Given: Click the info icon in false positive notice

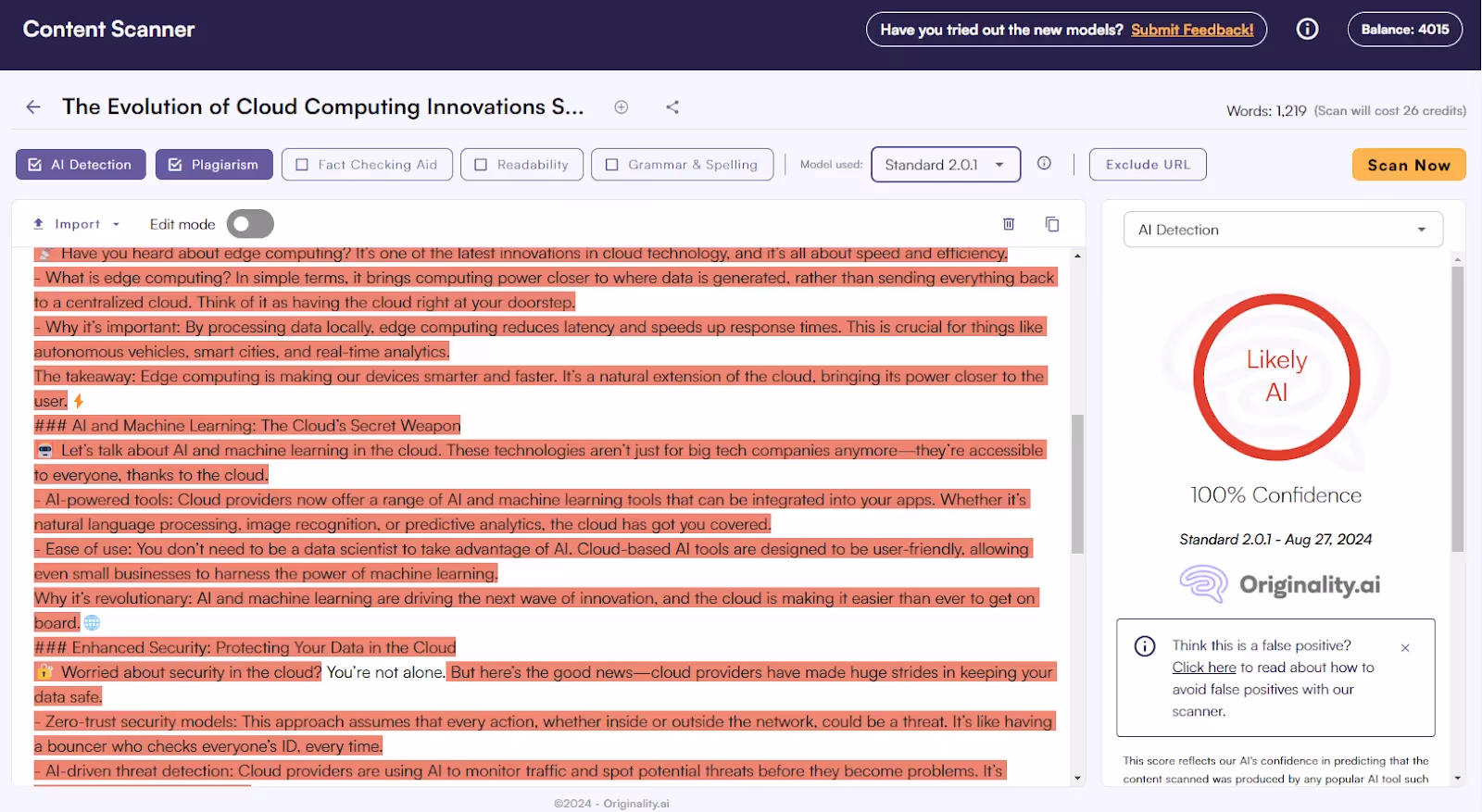Looking at the screenshot, I should pos(1145,646).
